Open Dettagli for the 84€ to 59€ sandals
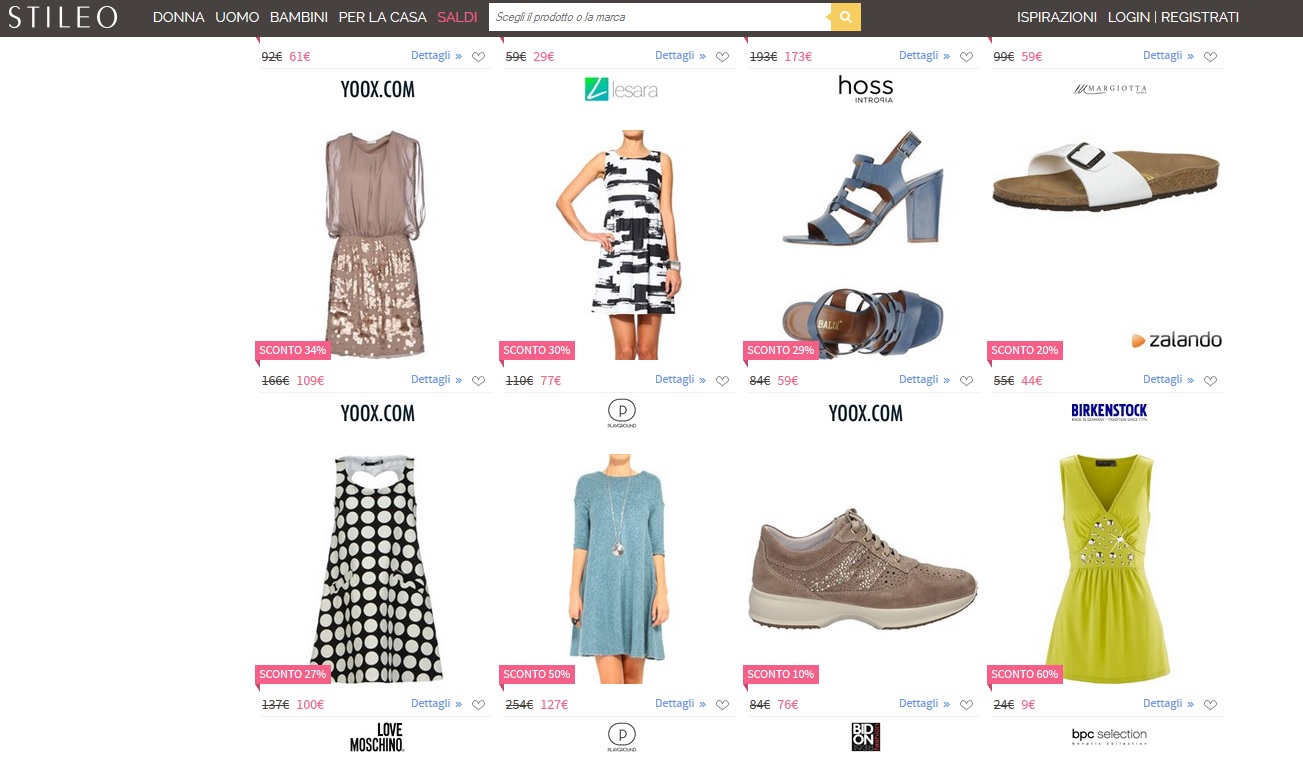Viewport: 1303px width, 761px height. pyautogui.click(x=924, y=380)
